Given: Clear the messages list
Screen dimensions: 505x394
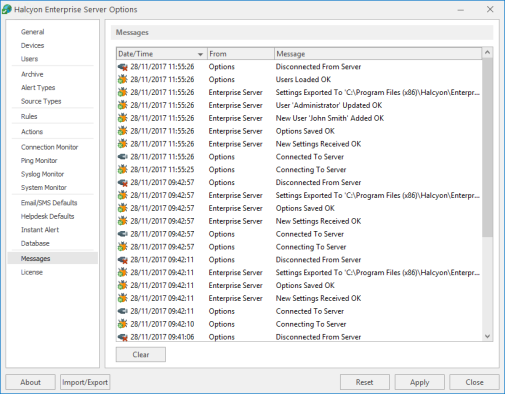Looking at the screenshot, I should 141,355.
